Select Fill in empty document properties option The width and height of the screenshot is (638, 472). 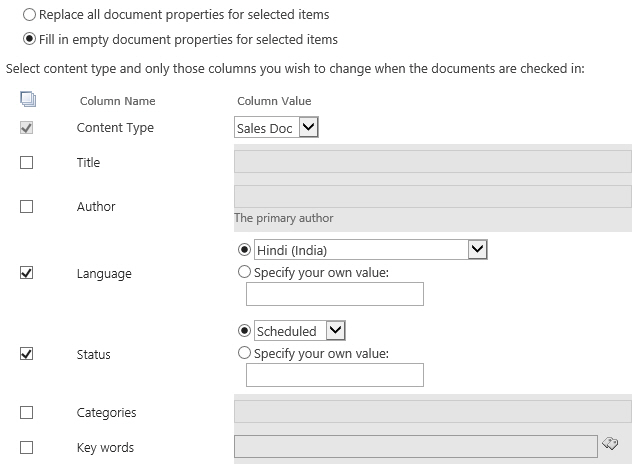coord(29,39)
